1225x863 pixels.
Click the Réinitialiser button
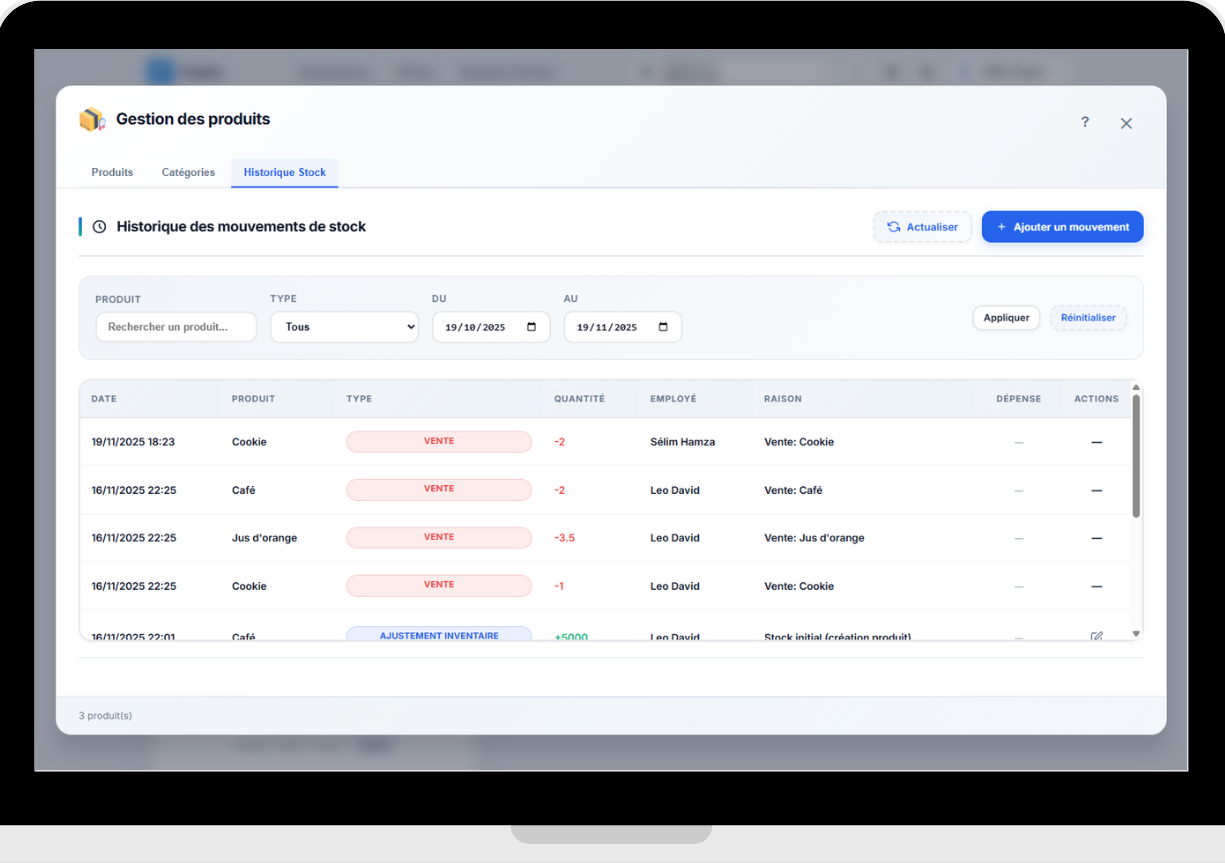point(1088,317)
